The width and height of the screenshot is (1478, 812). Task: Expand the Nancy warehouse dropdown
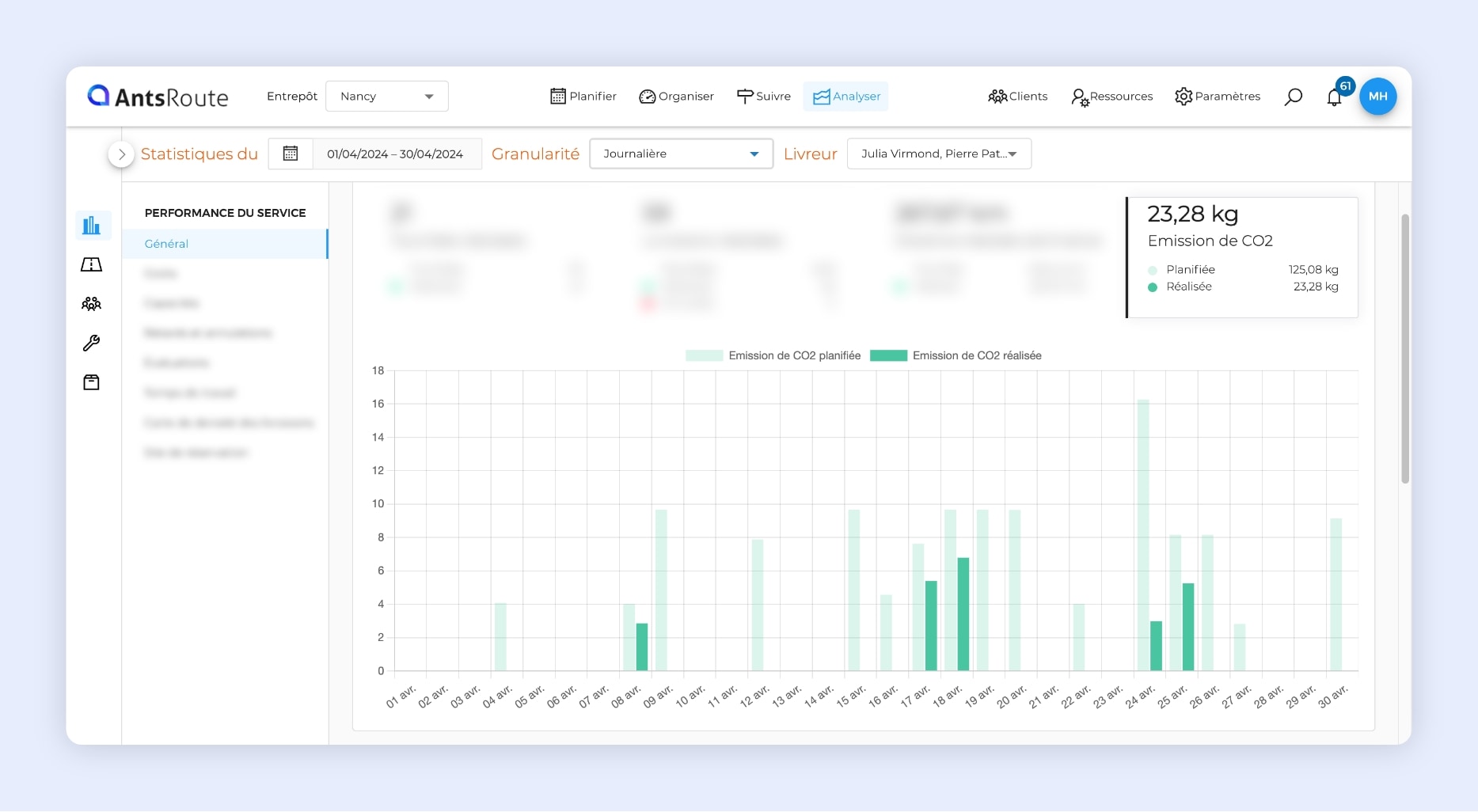click(387, 97)
